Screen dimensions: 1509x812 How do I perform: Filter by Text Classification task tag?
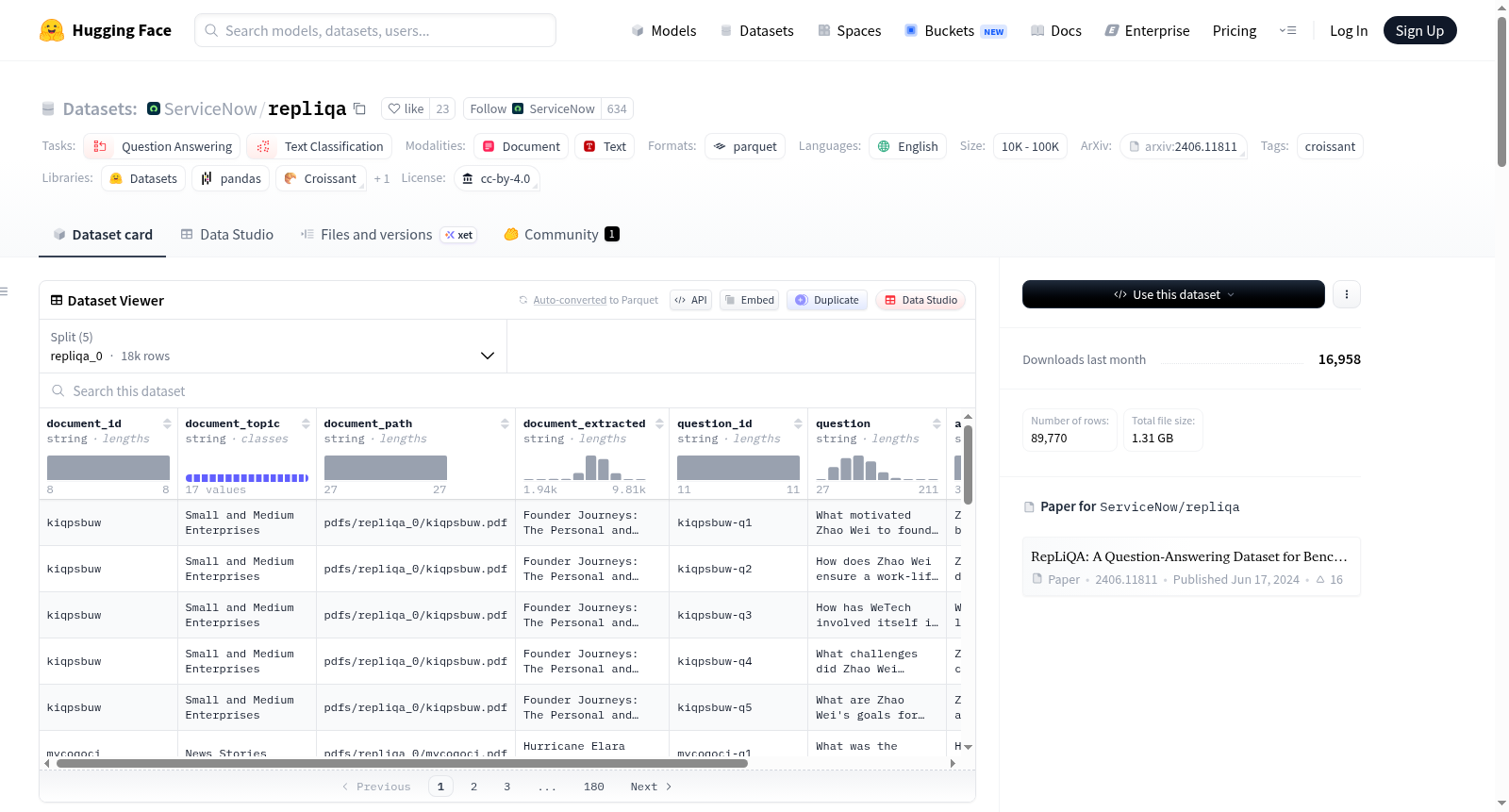(x=320, y=146)
